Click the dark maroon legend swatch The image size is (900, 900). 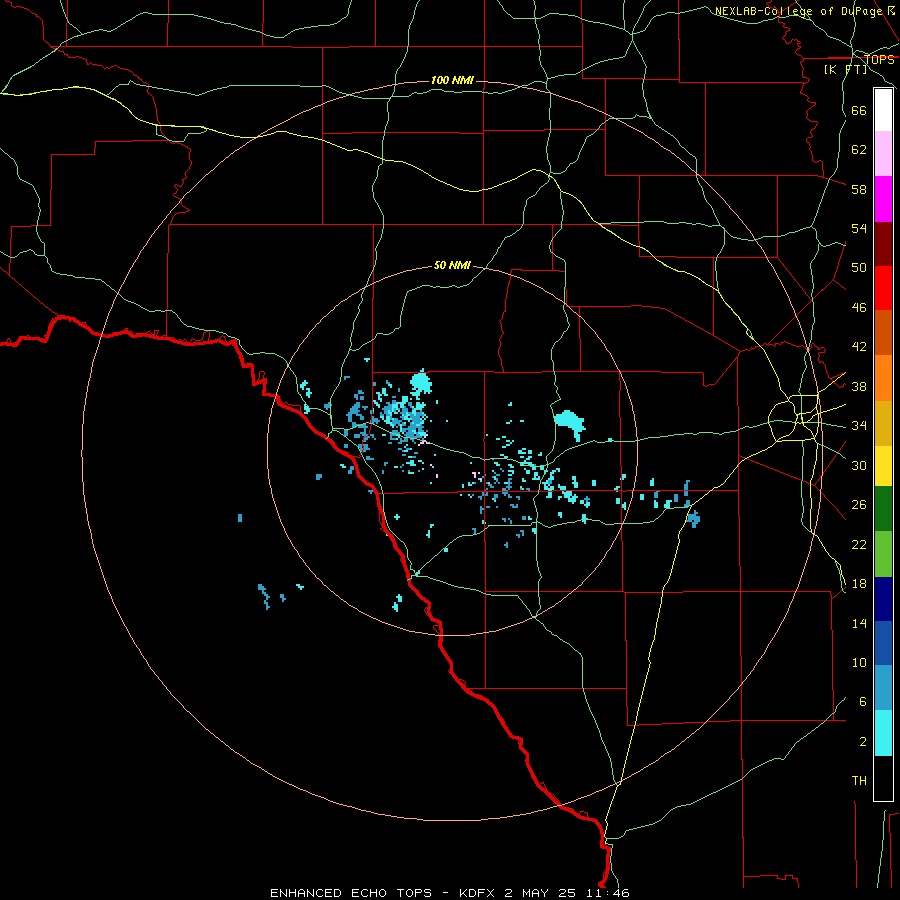click(x=883, y=244)
